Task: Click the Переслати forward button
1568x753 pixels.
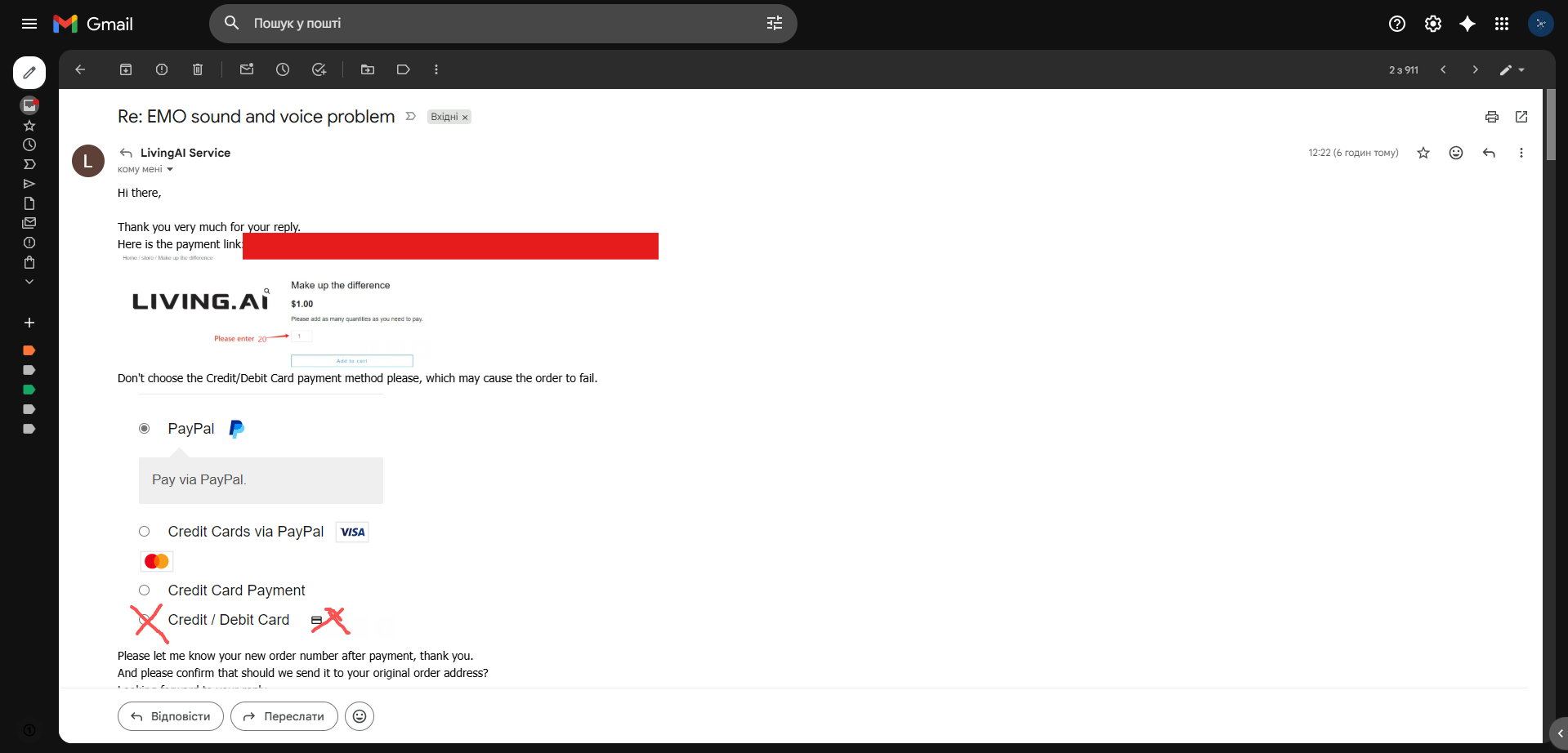Action: click(284, 716)
